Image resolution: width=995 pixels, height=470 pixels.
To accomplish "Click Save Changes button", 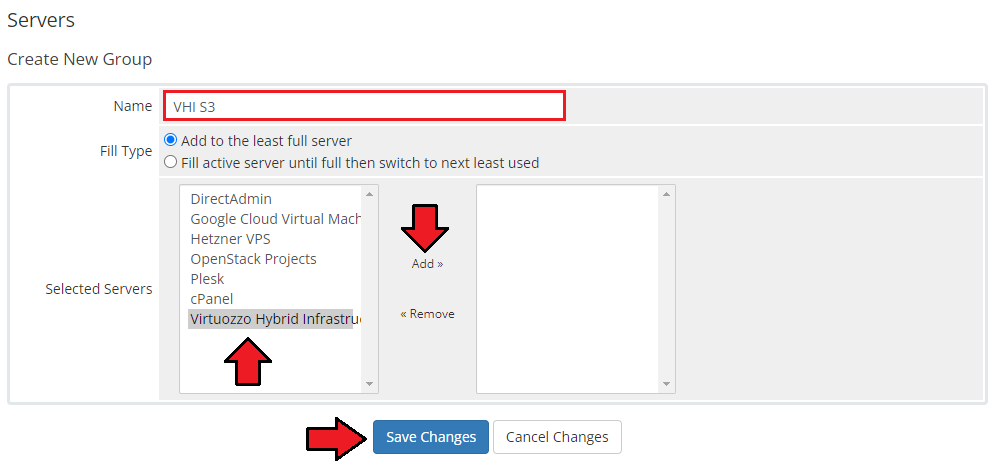I will click(431, 437).
